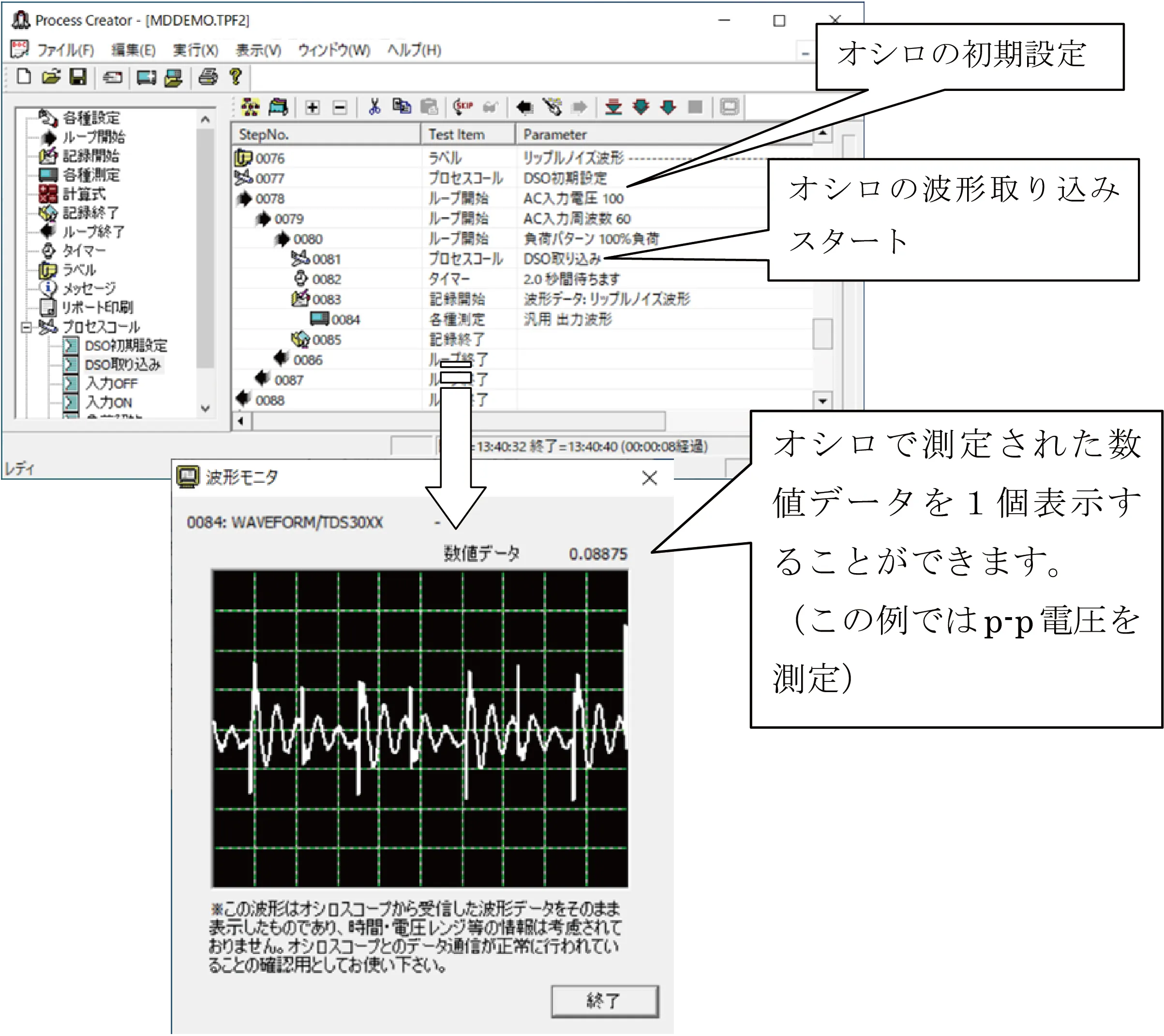
Task: Open the 実行(X) menu
Action: [x=195, y=50]
